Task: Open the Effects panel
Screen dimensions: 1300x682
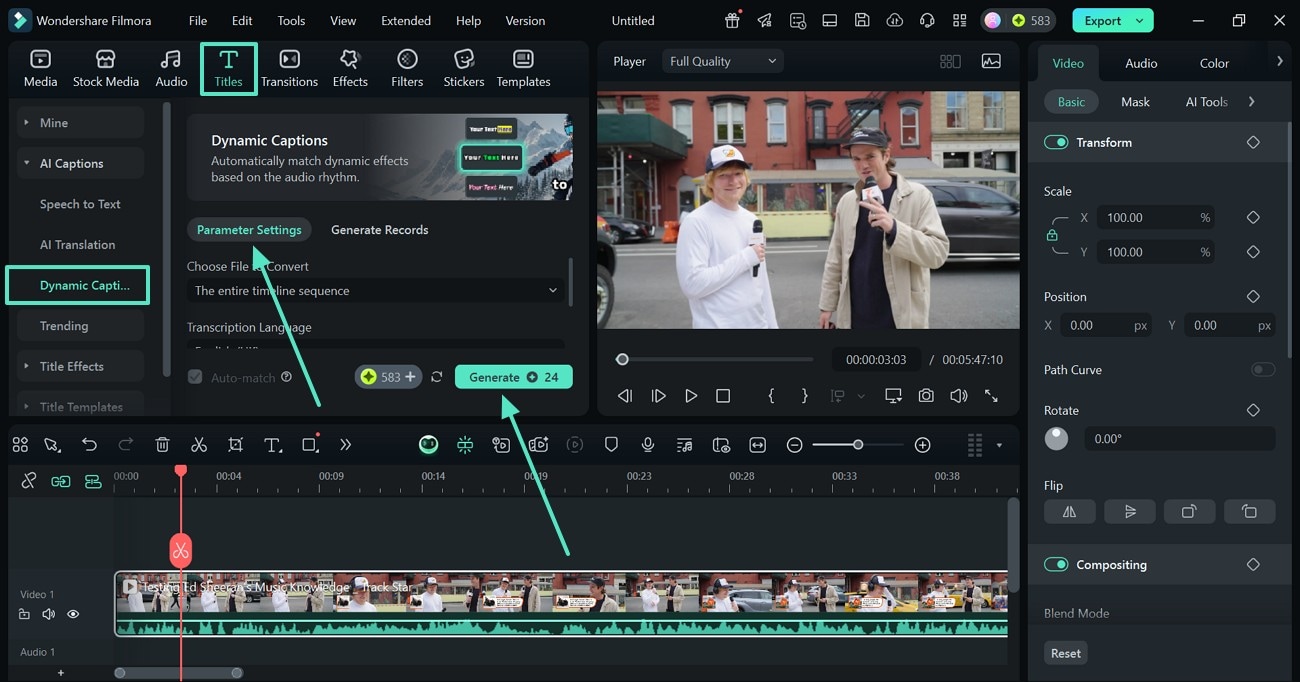Action: pos(350,69)
